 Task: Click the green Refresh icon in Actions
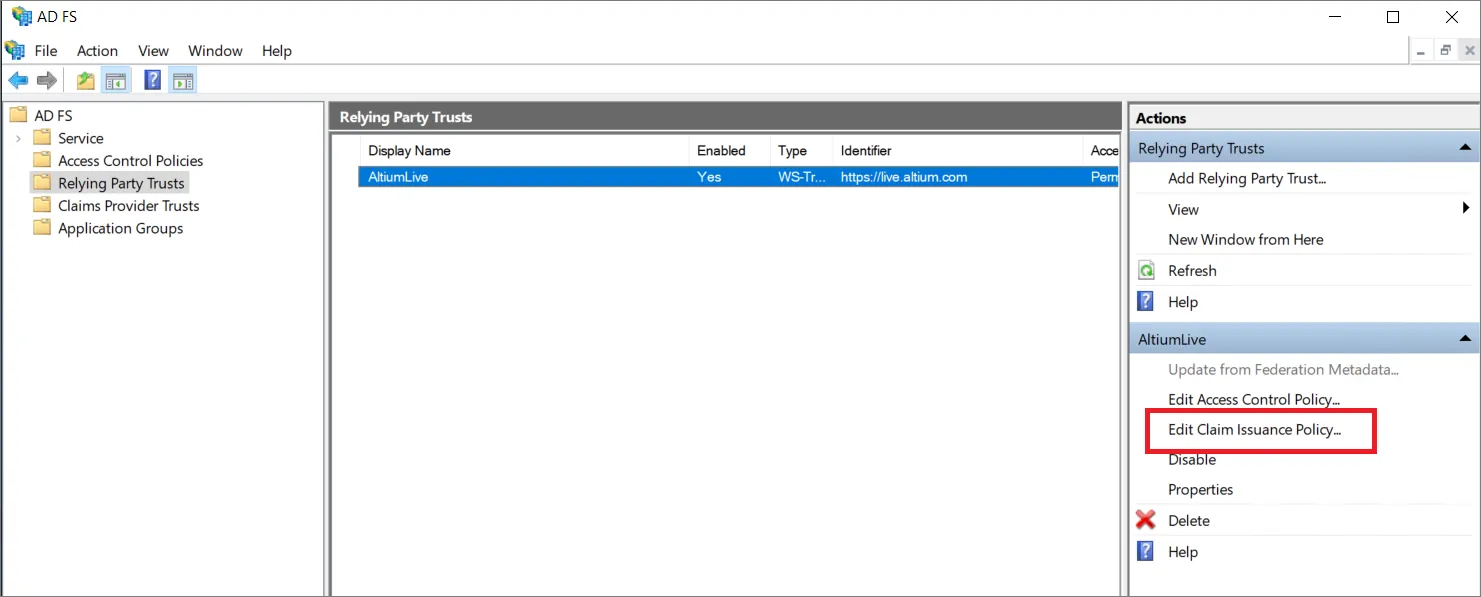(x=1147, y=270)
